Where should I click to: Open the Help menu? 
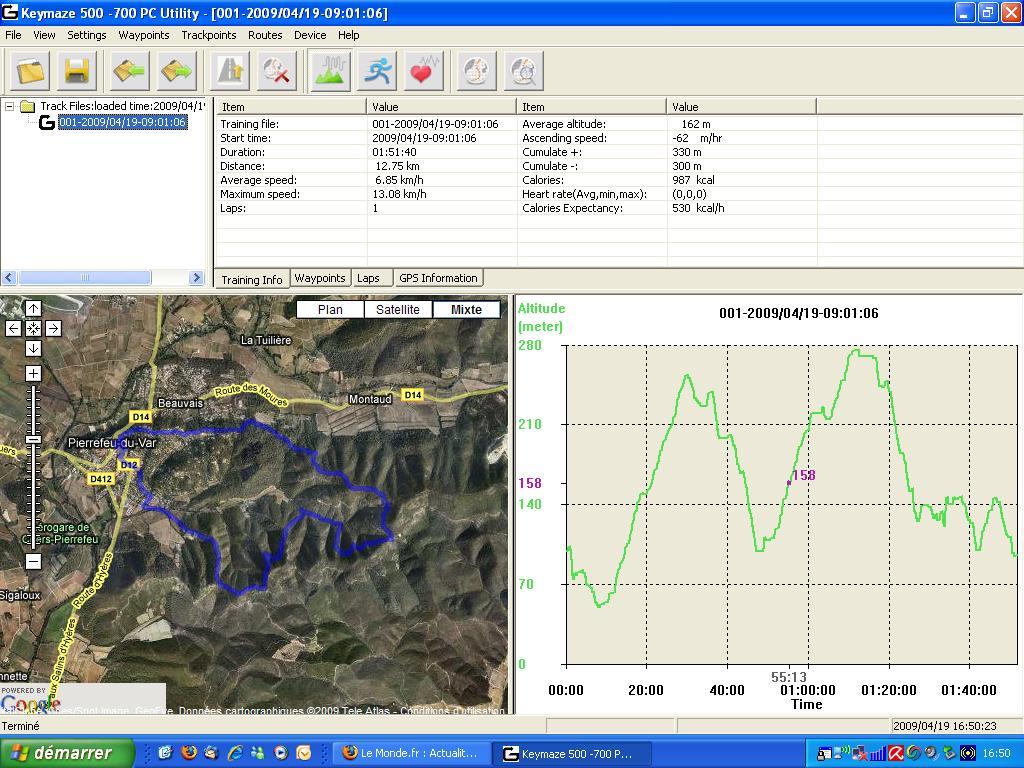pyautogui.click(x=349, y=35)
